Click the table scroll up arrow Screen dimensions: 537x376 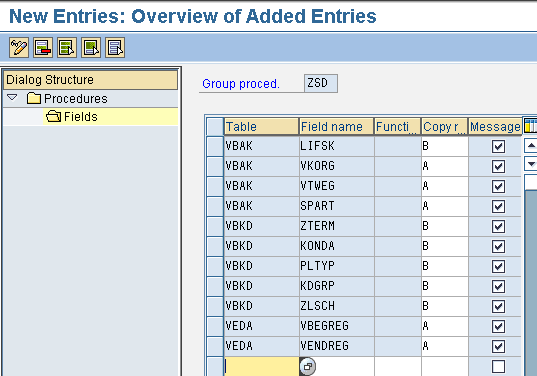point(531,146)
